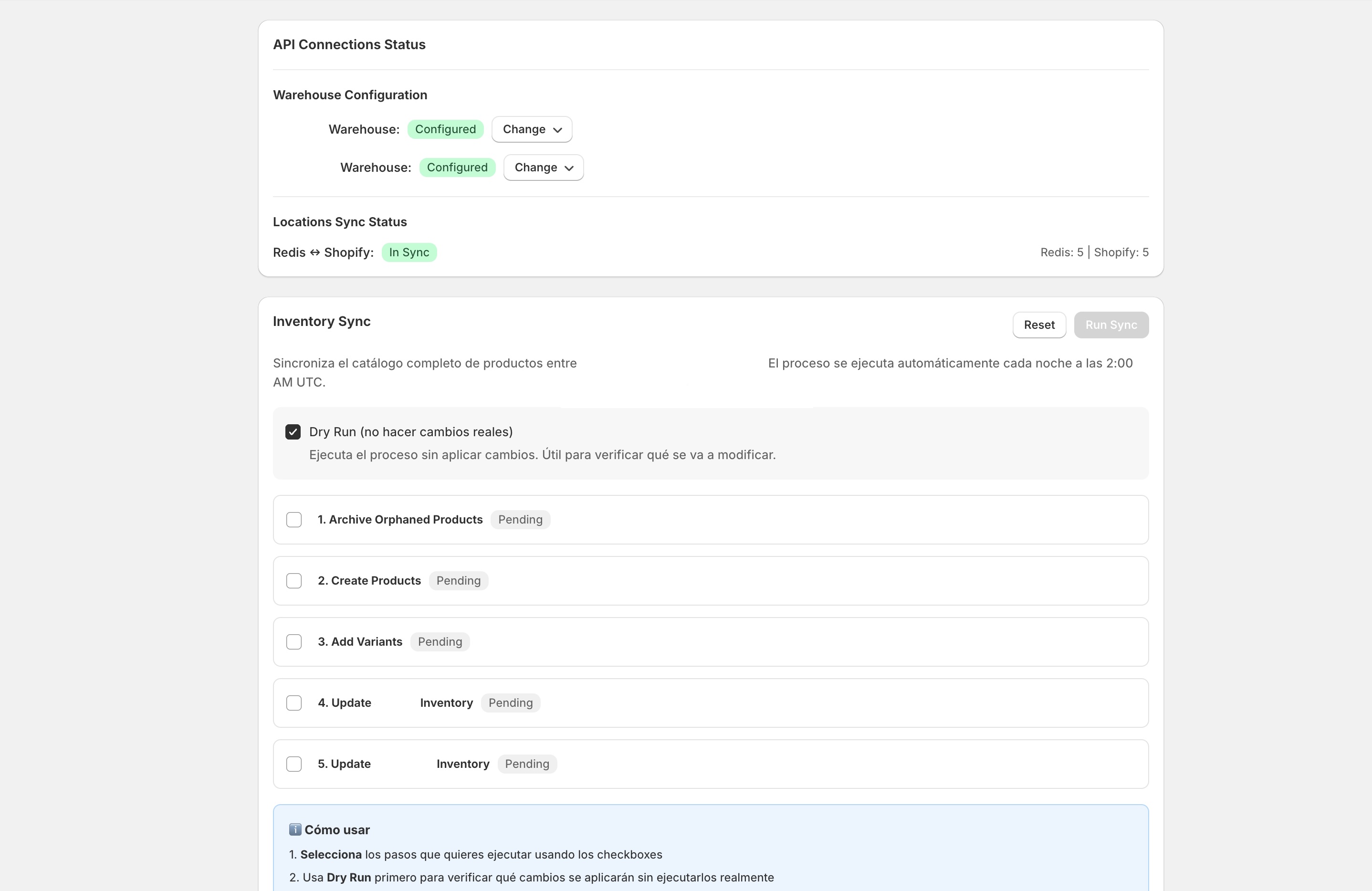This screenshot has height=891, width=1372.
Task: Click the Pending badge for Archive Orphaned Products
Action: [520, 519]
